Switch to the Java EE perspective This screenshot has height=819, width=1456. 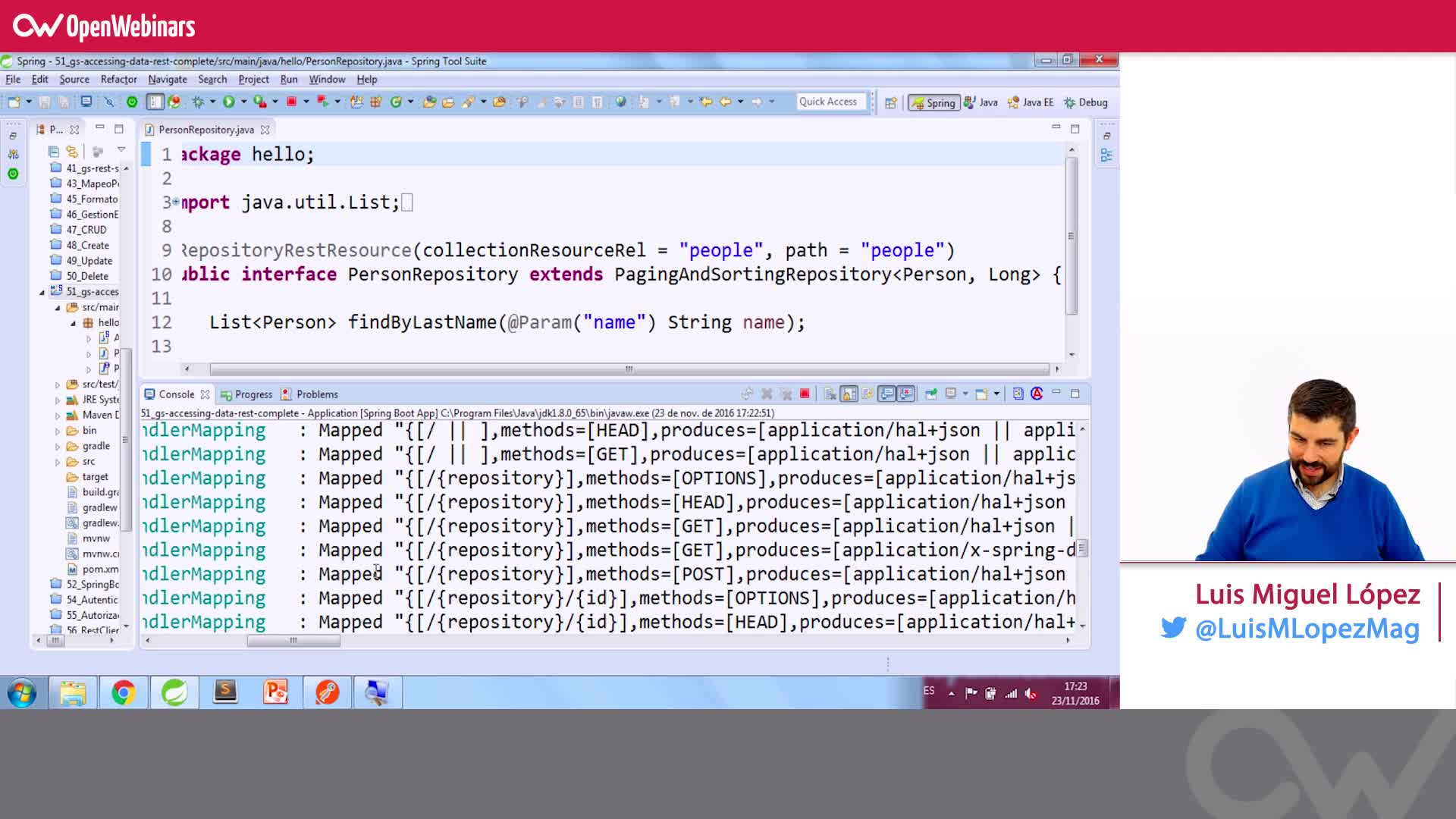(1030, 102)
